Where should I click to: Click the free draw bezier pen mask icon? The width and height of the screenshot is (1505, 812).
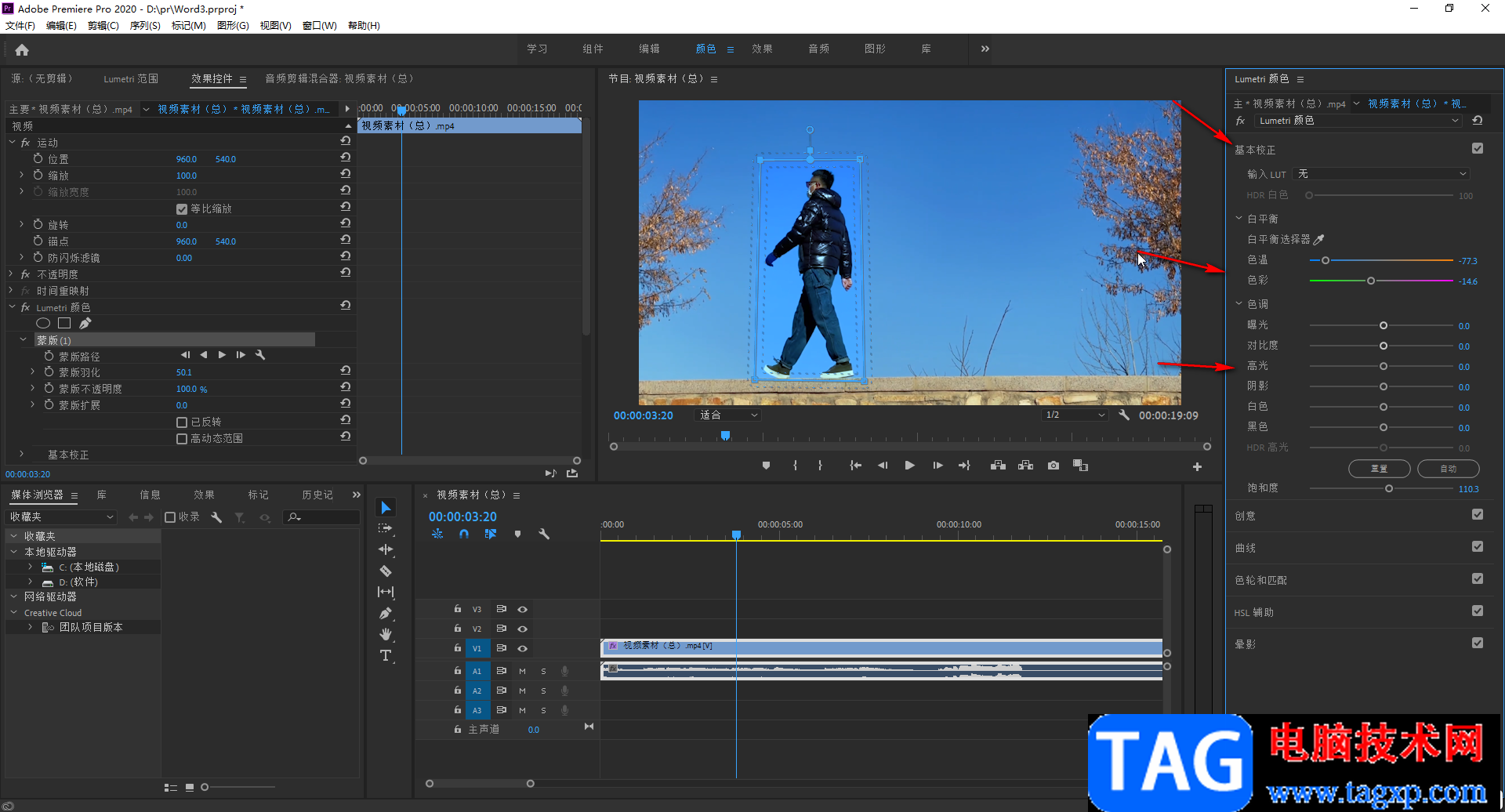click(85, 323)
